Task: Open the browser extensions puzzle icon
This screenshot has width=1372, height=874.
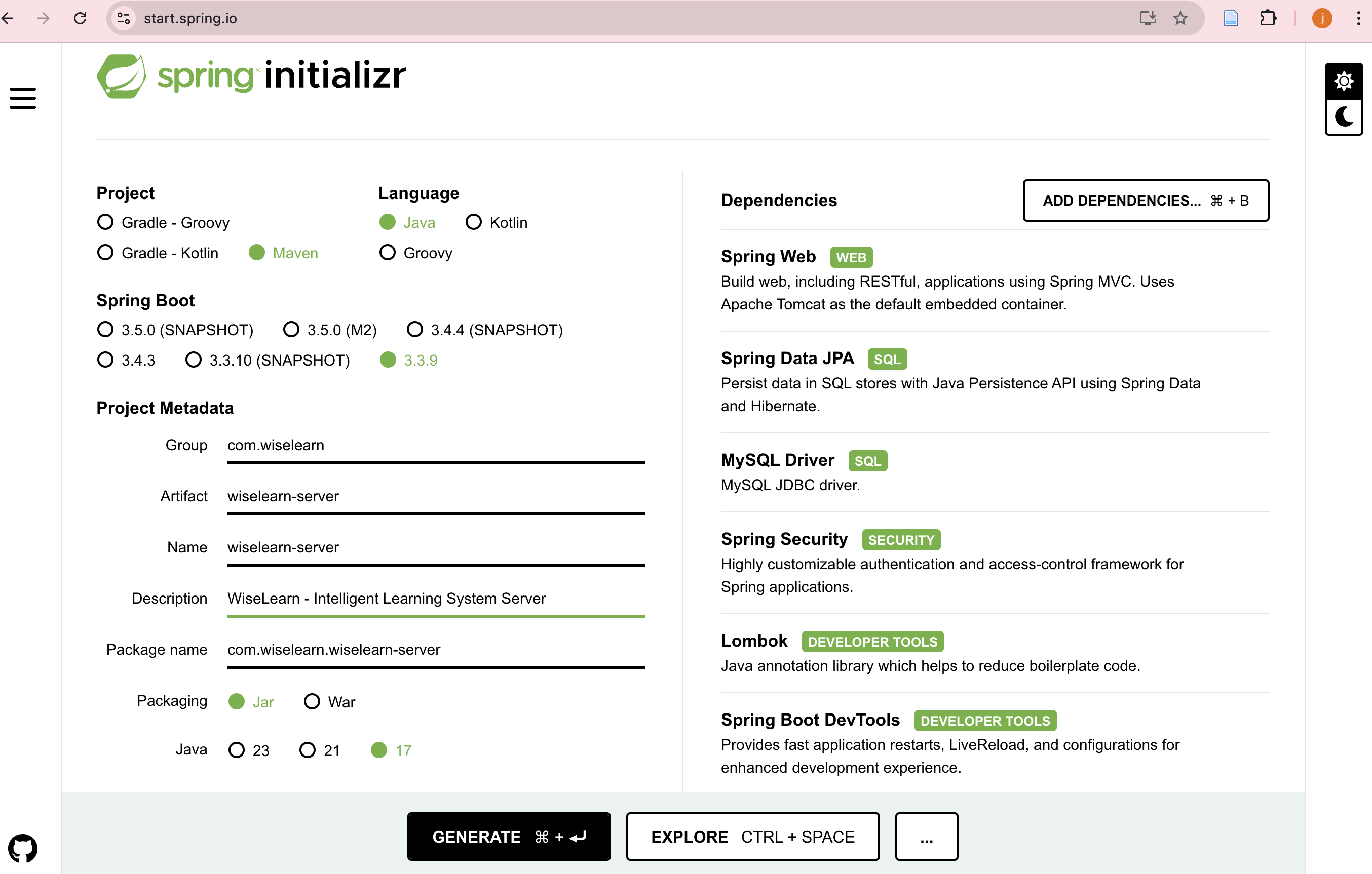Action: coord(1268,18)
